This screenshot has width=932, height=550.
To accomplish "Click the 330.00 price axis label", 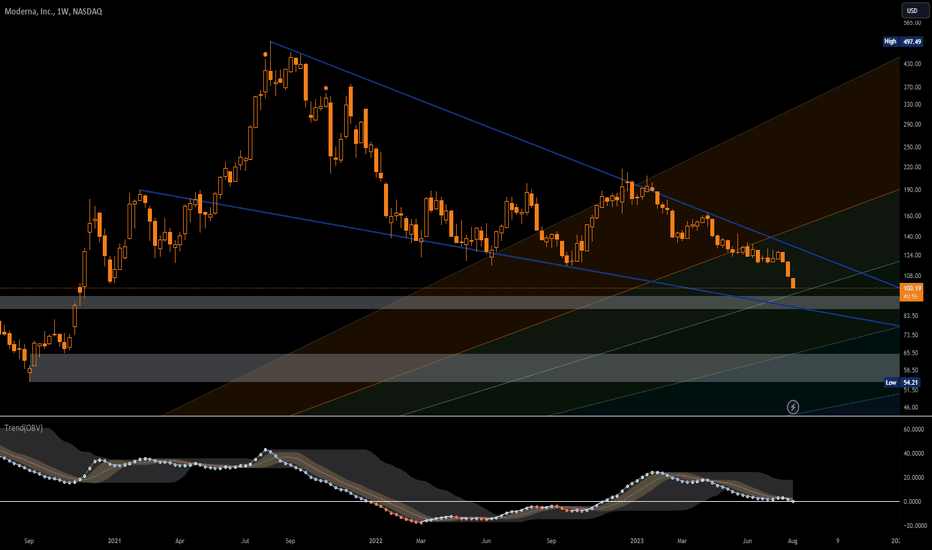I will pyautogui.click(x=912, y=105).
